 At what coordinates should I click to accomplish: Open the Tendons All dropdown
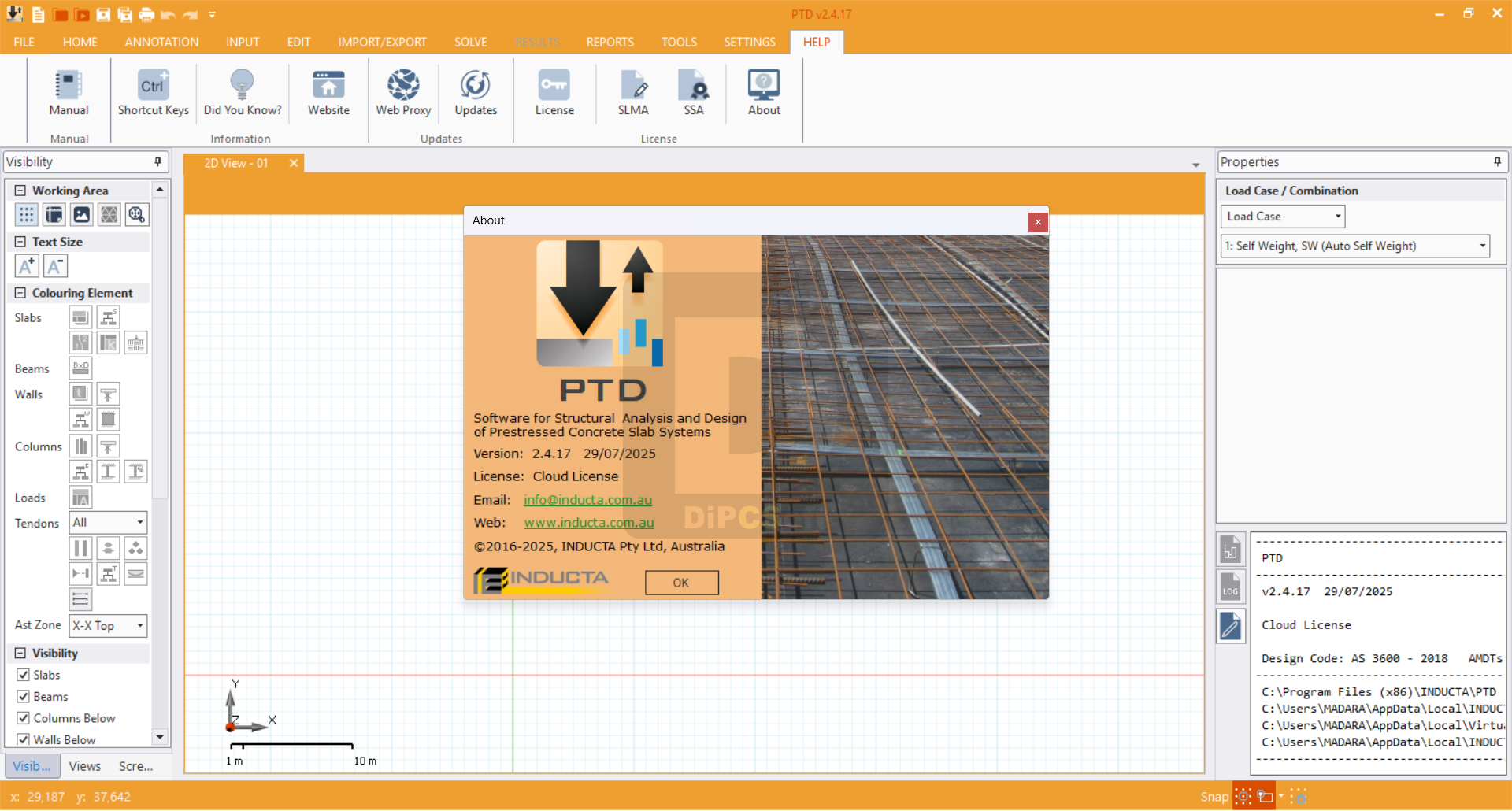coord(108,522)
